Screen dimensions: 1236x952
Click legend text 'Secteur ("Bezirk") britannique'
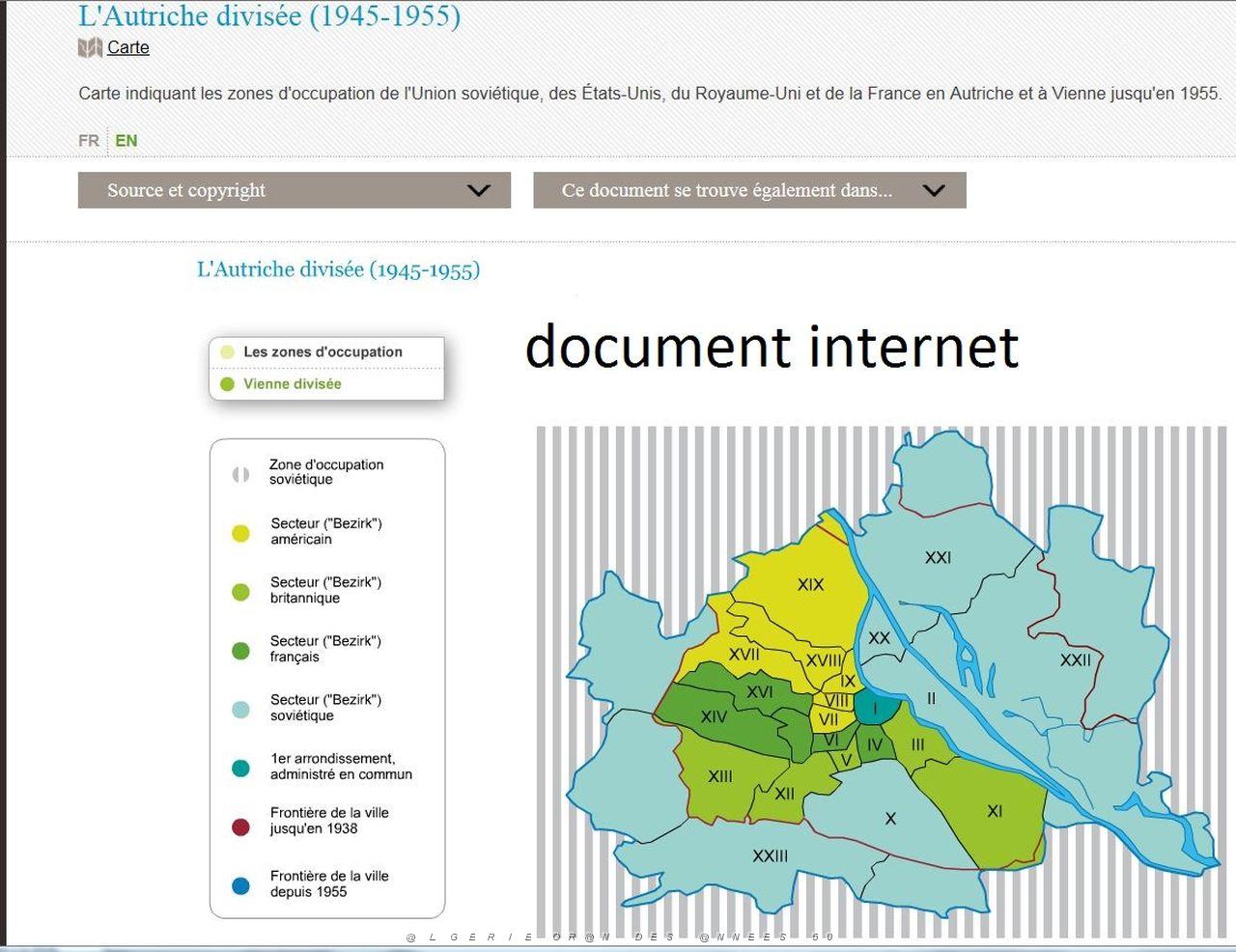coord(326,590)
